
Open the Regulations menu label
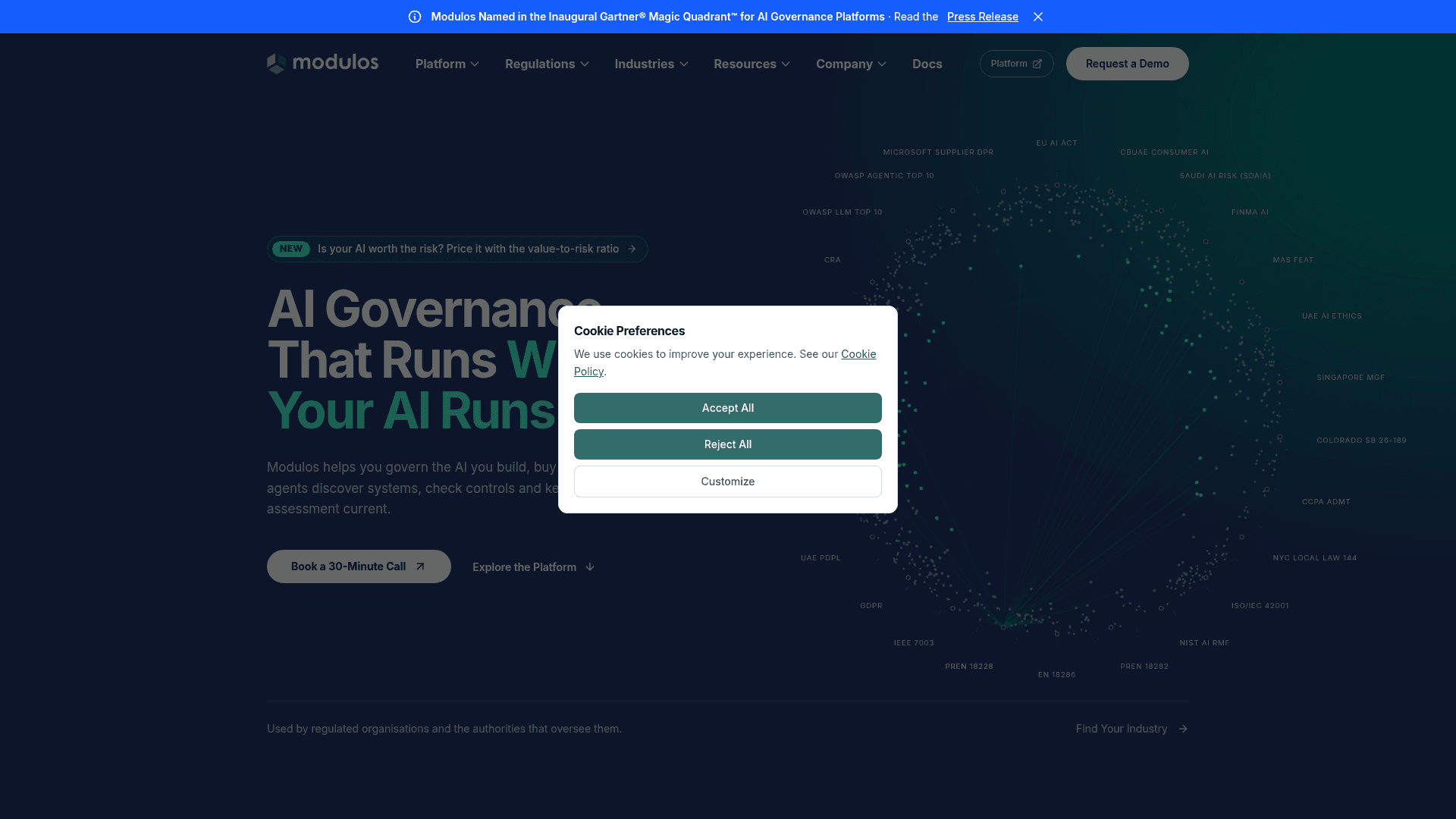pos(540,64)
